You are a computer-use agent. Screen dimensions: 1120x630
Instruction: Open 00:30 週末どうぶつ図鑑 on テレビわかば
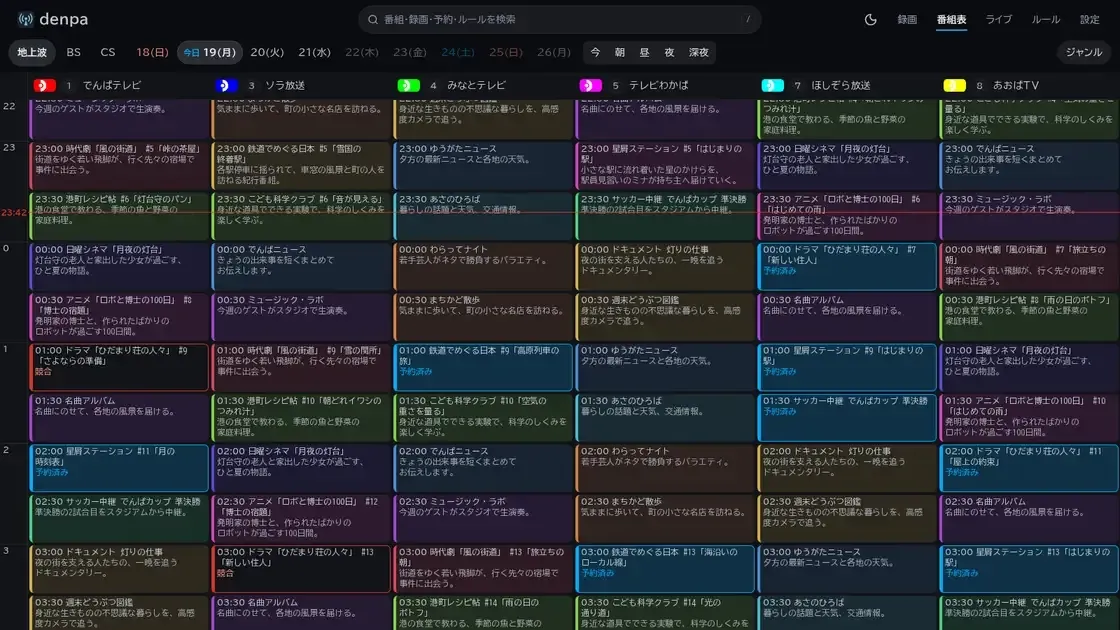pos(665,316)
